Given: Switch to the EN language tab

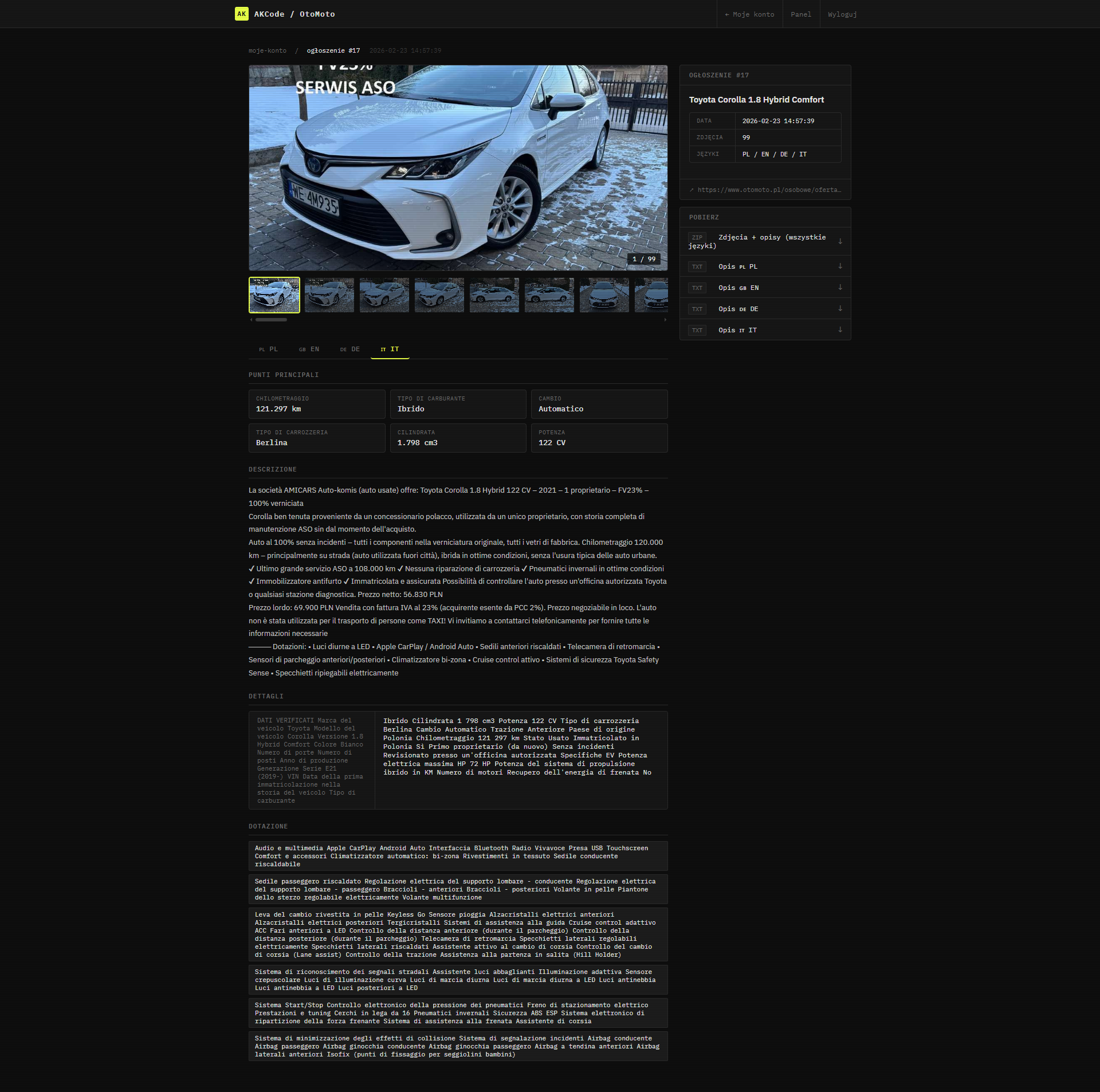Looking at the screenshot, I should (309, 349).
